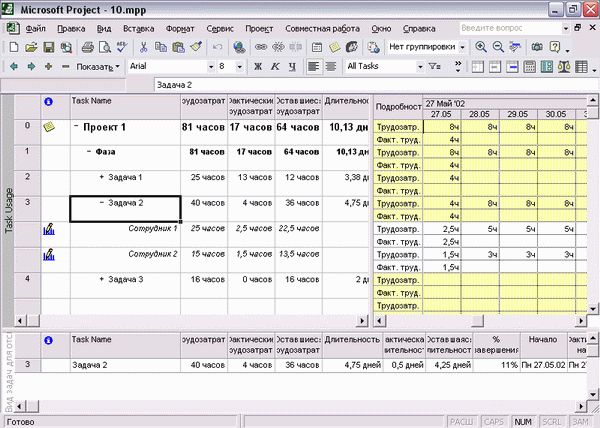Insert hyperlink with the globe icon
The image size is (600, 428).
pos(239,47)
